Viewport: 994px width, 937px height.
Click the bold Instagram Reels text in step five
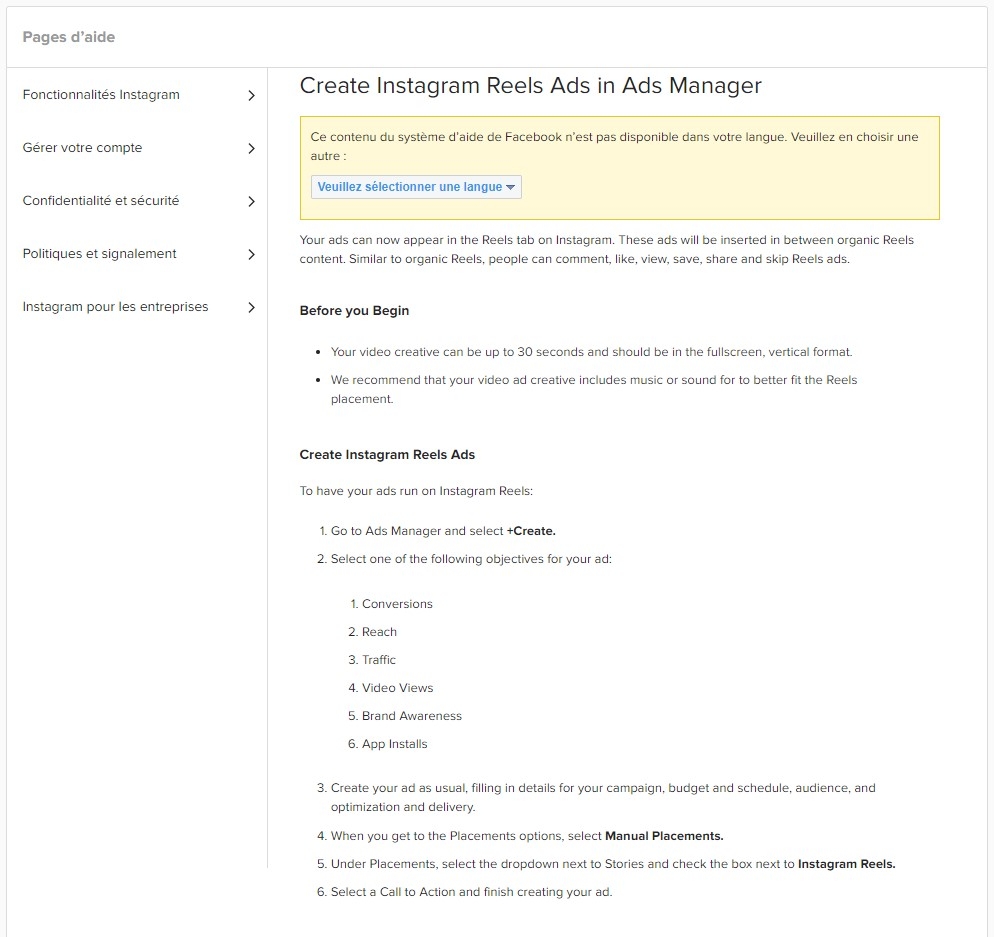pyautogui.click(x=846, y=864)
